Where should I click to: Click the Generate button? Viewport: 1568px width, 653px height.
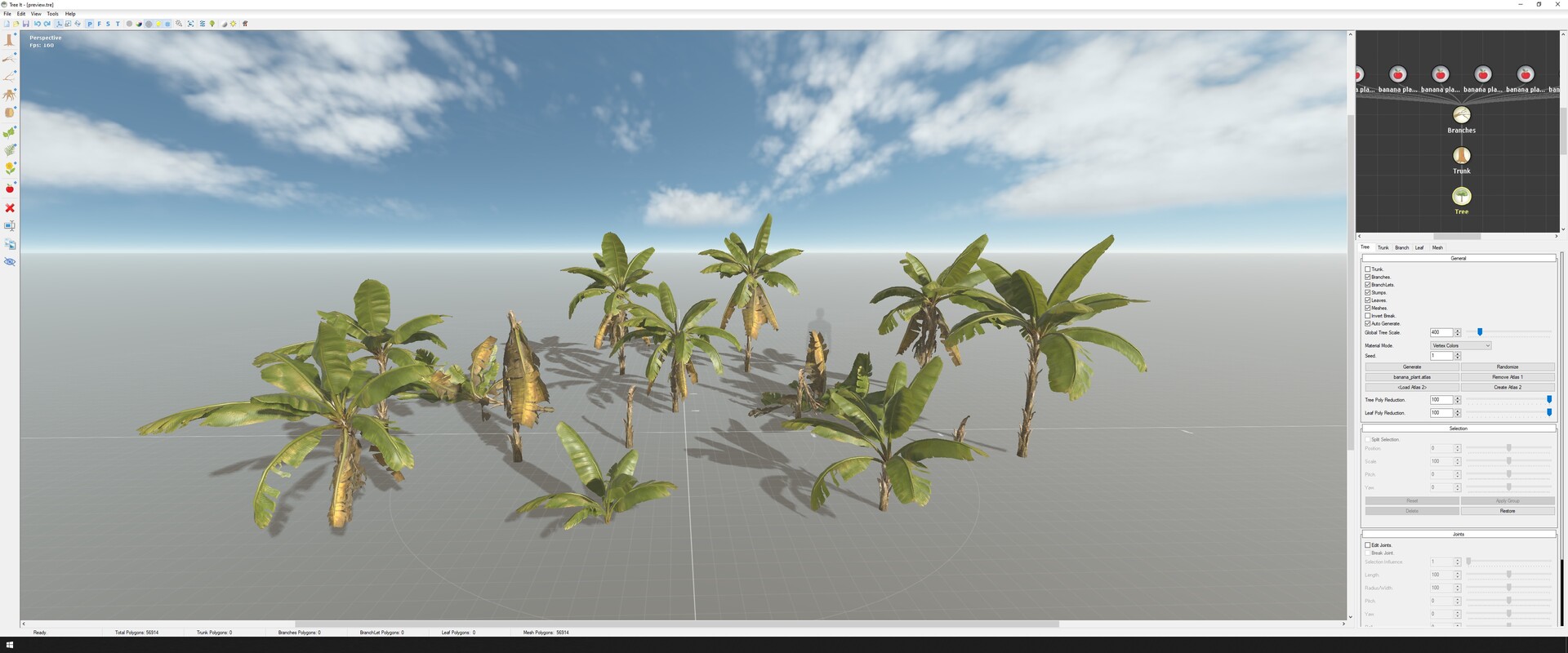point(1412,367)
